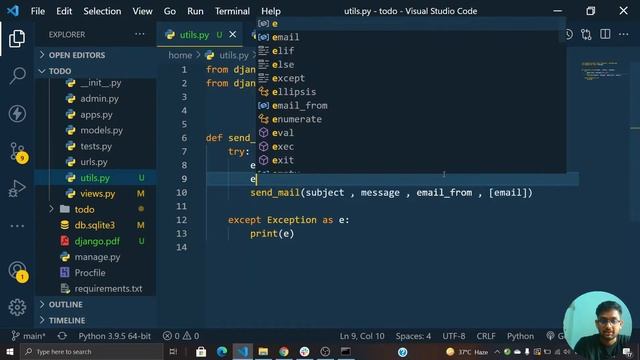Viewport: 640px width, 360px height.
Task: Open the Run and Debug view
Action: [x=17, y=188]
